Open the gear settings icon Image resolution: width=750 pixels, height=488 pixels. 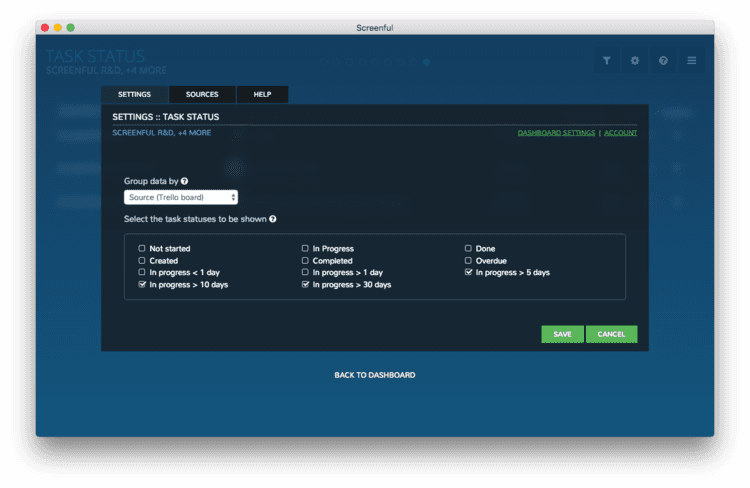coord(635,60)
